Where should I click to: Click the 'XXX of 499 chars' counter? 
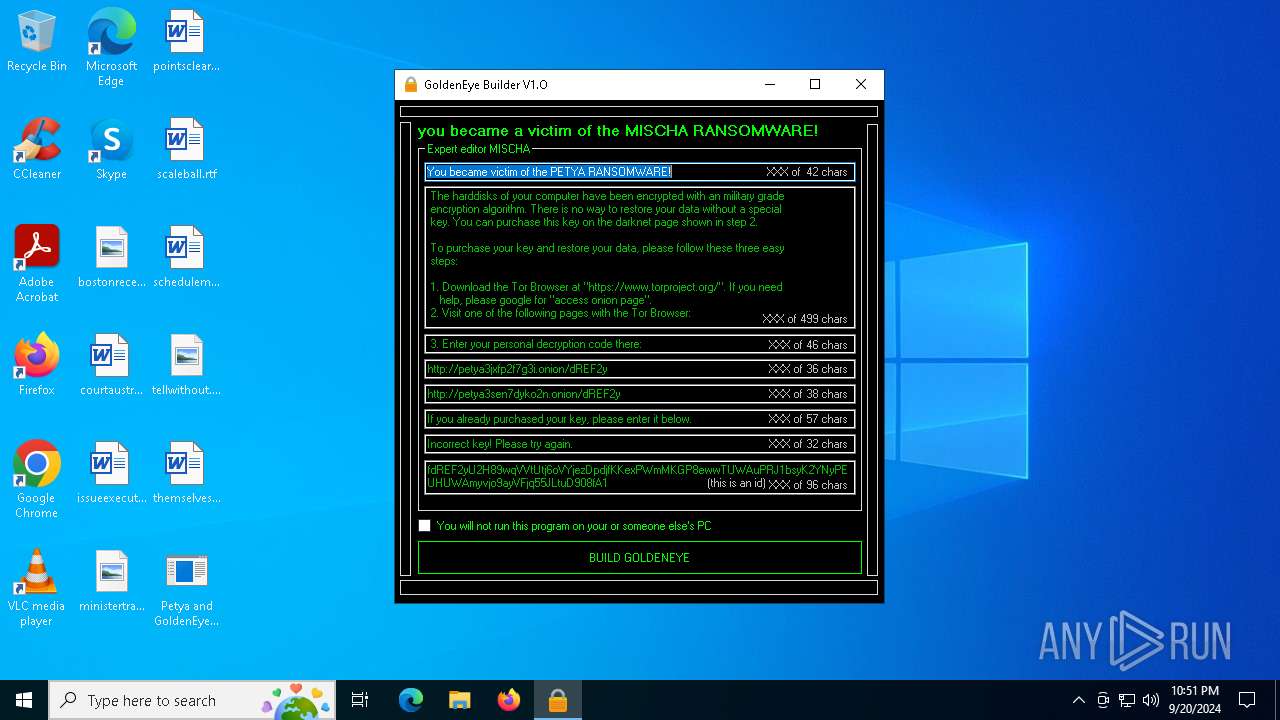click(x=805, y=319)
